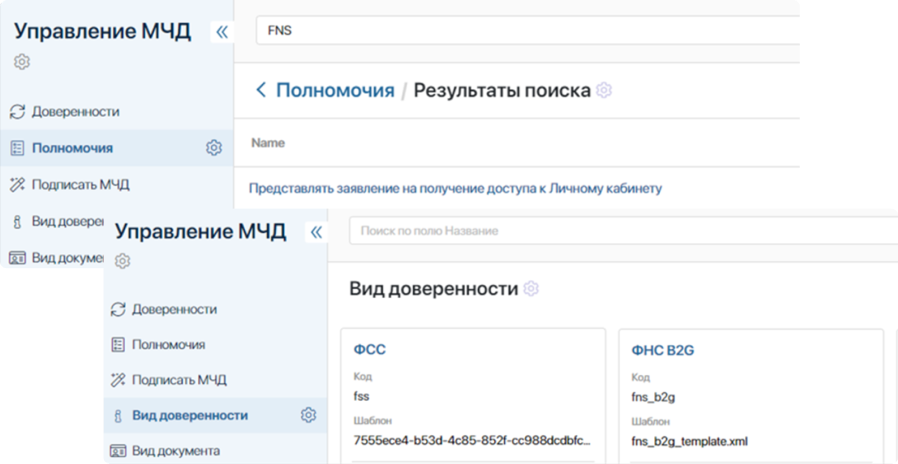Click gear next to Вид доверенности sidebar item
This screenshot has height=464, width=898.
(x=309, y=415)
